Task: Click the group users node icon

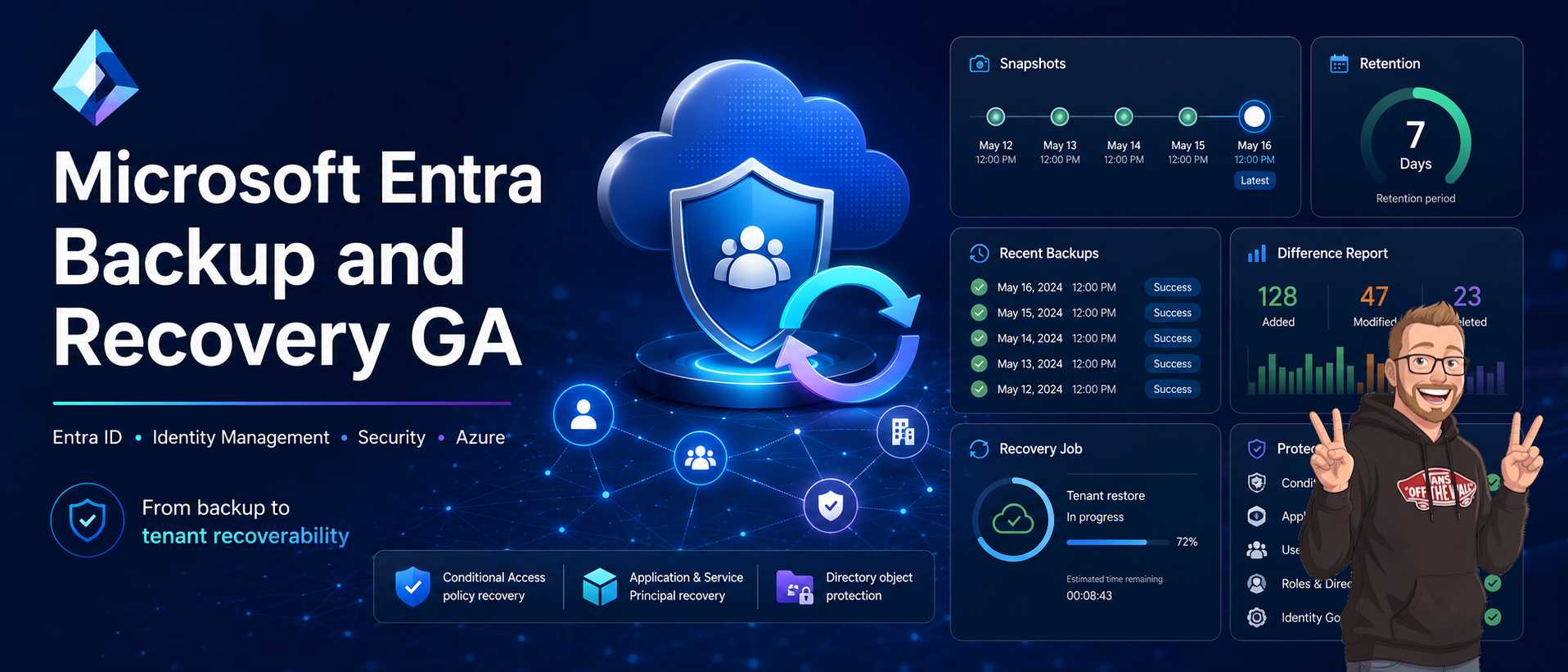Action: pos(700,458)
